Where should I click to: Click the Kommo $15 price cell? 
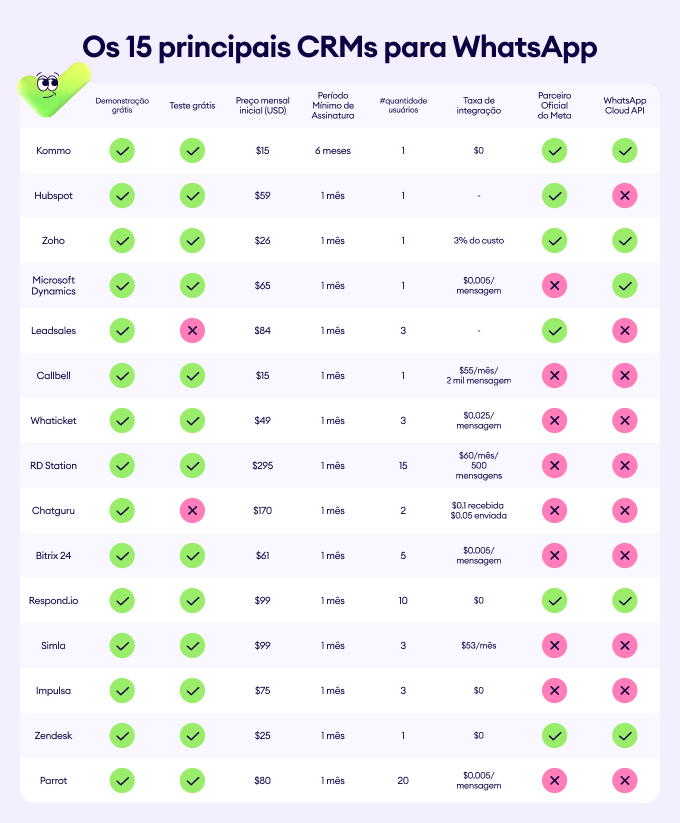pyautogui.click(x=262, y=151)
